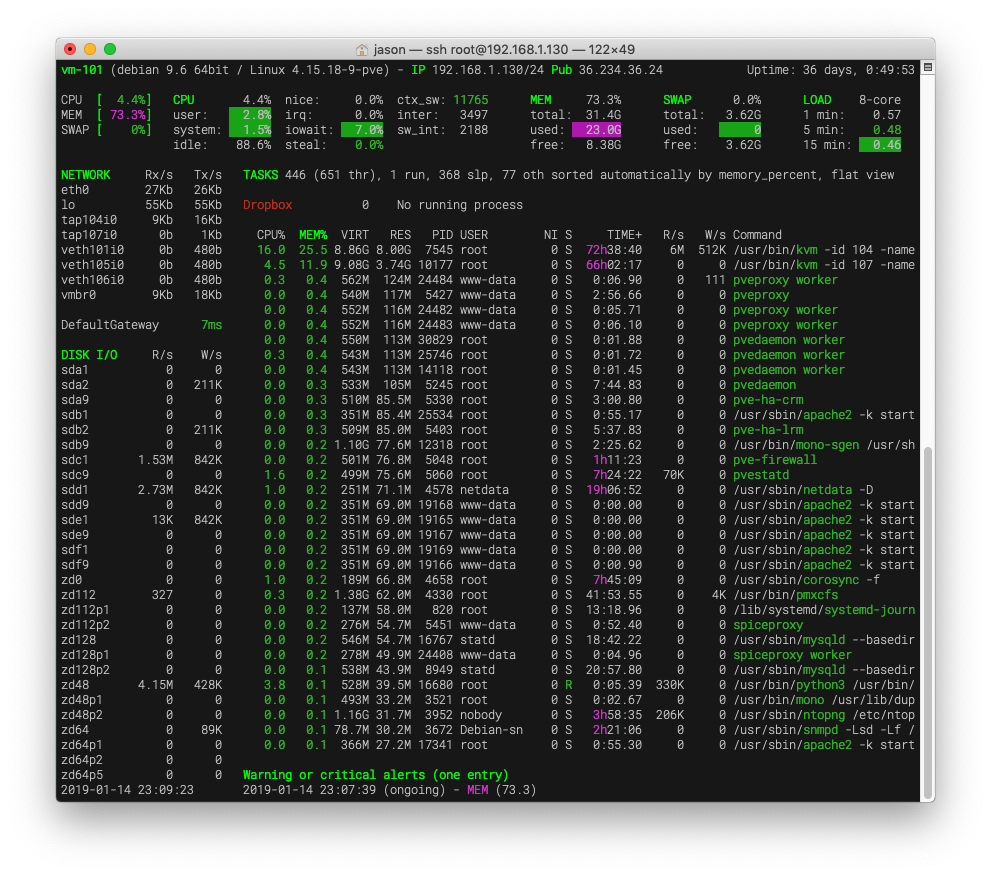Click the 'pvestatd' process command
Screen dimensions: 991x876
point(761,475)
